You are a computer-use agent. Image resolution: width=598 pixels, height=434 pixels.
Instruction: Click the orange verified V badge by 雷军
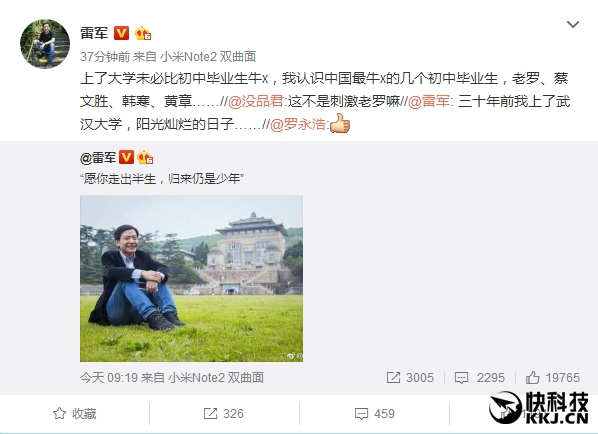point(121,33)
